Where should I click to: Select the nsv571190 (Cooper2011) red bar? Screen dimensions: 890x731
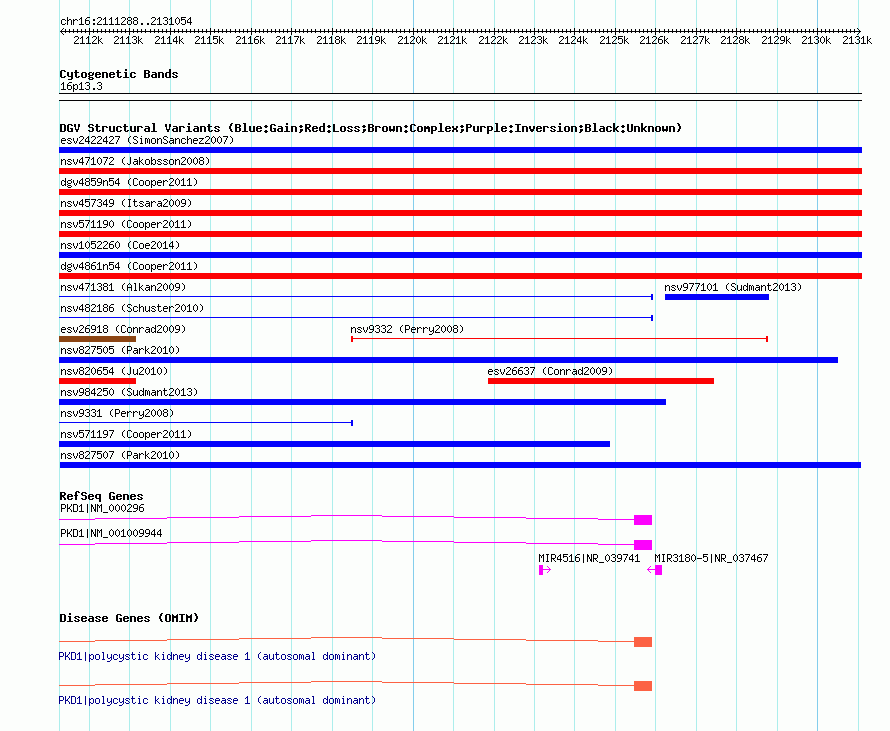pyautogui.click(x=460, y=234)
